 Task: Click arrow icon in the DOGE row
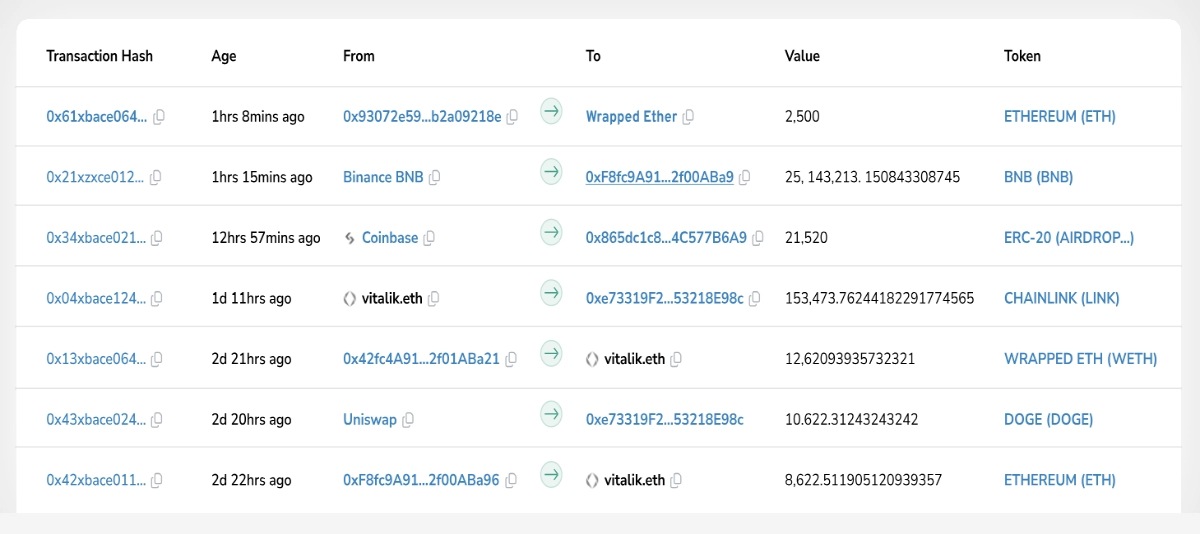pyautogui.click(x=551, y=414)
